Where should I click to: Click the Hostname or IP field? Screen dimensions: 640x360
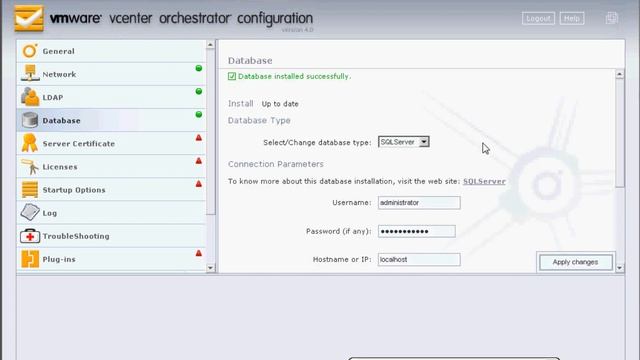coord(419,260)
